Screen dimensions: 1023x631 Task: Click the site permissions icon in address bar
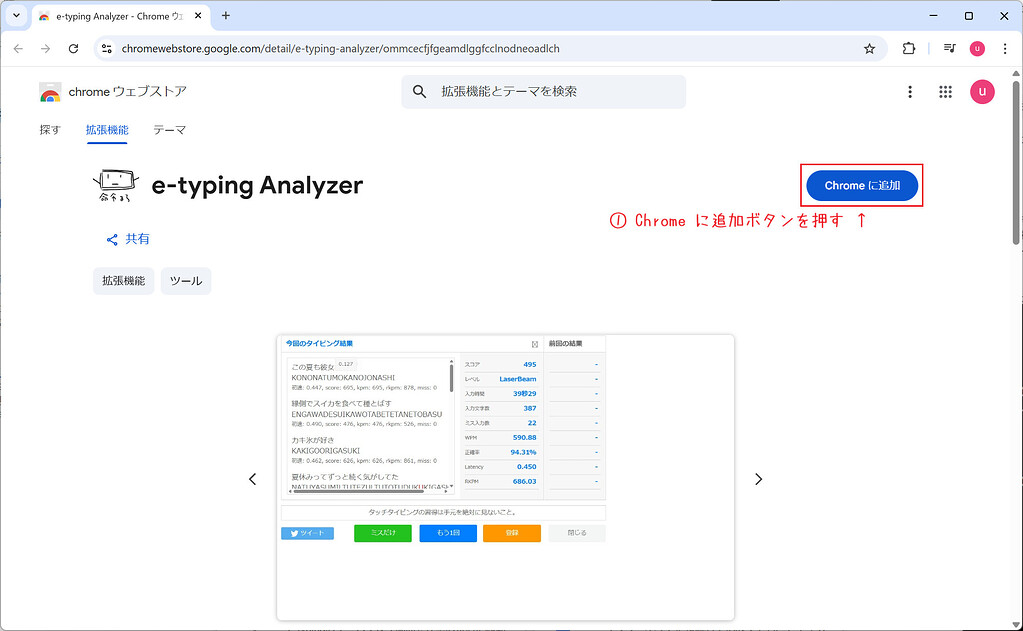[106, 47]
